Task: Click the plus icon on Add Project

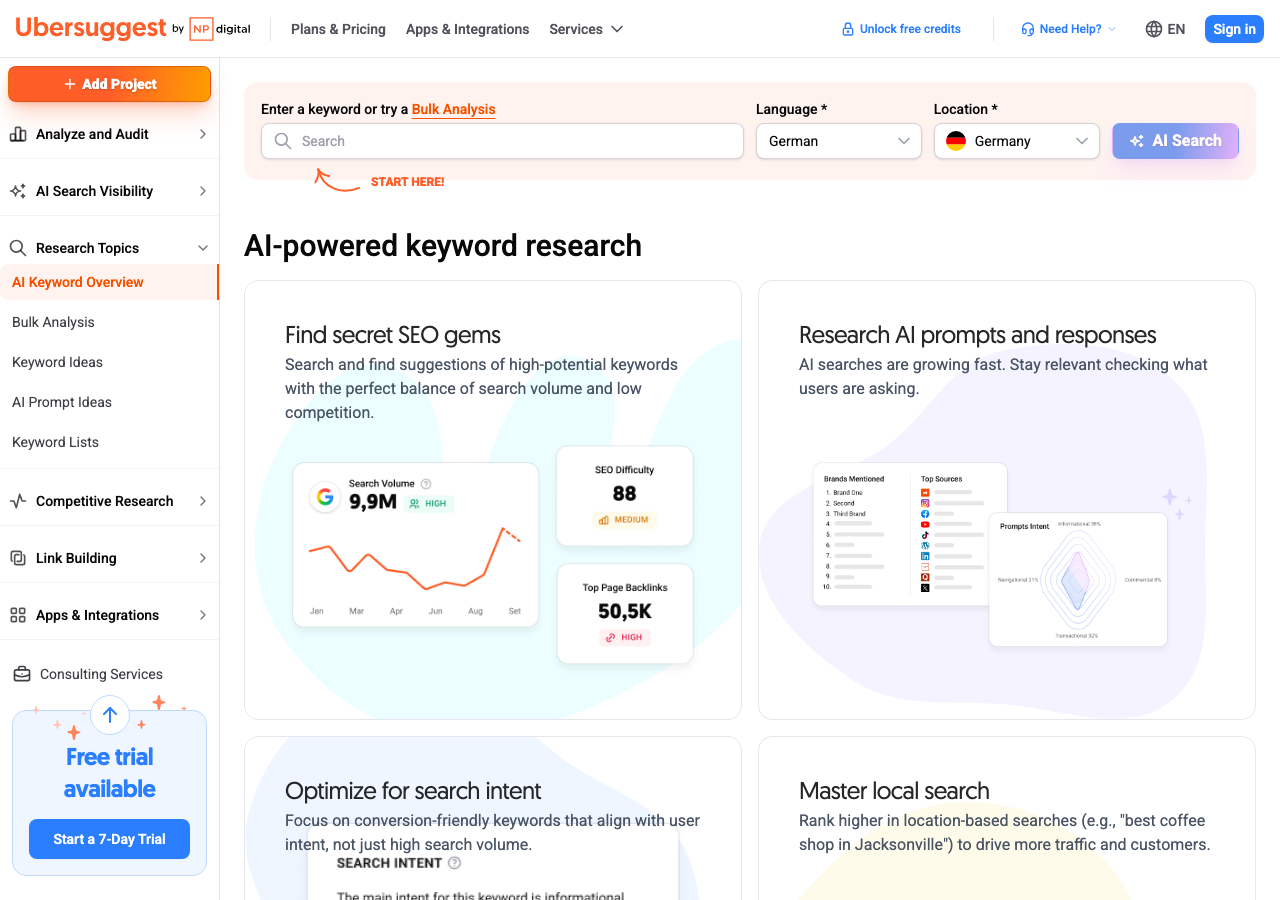Action: click(70, 84)
